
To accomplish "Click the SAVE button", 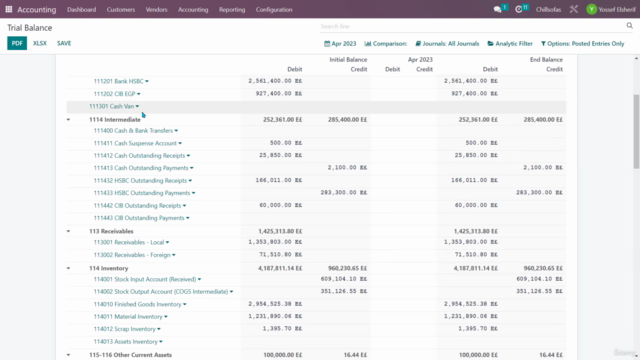I will pos(64,43).
